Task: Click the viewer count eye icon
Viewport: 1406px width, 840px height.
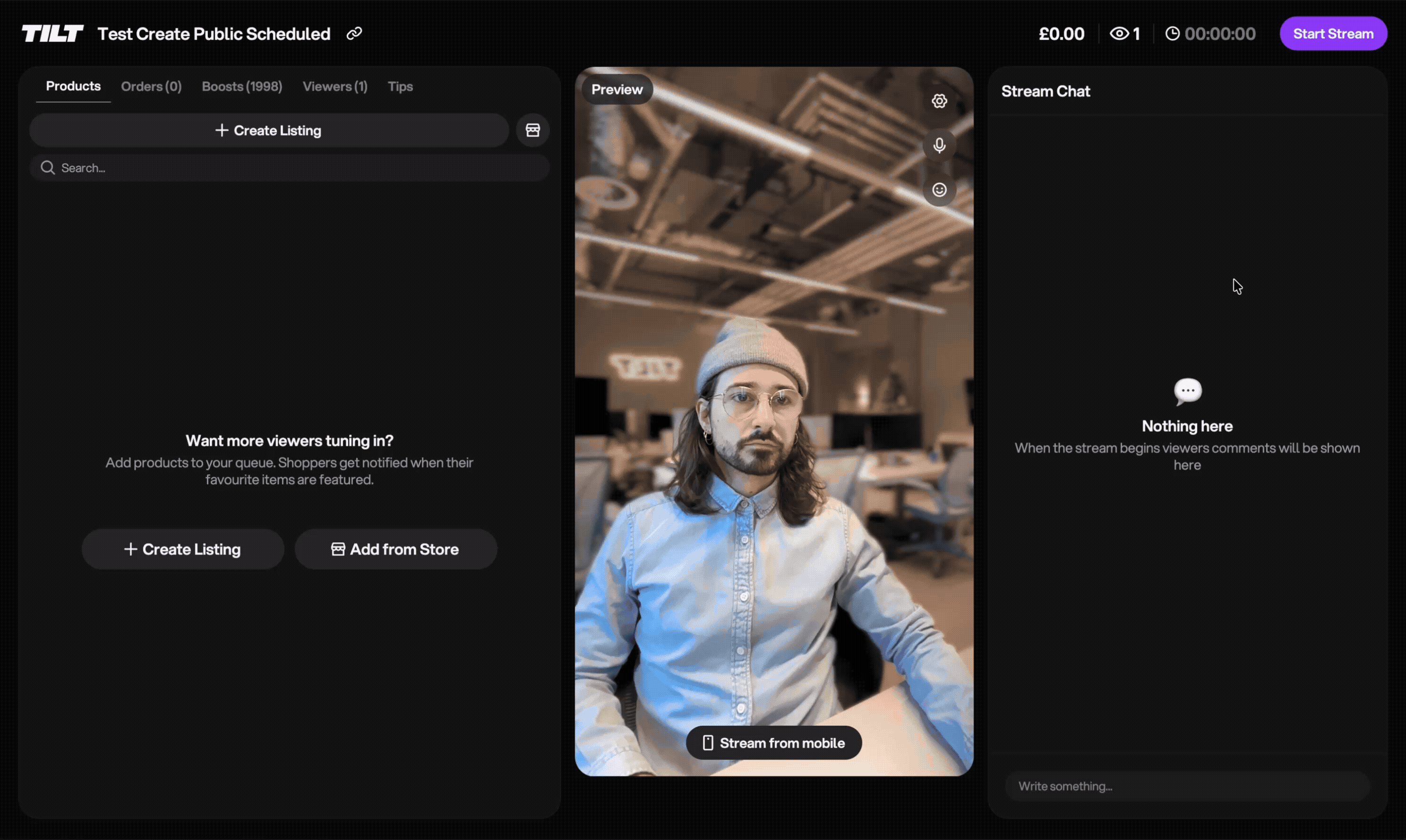Action: (1118, 34)
